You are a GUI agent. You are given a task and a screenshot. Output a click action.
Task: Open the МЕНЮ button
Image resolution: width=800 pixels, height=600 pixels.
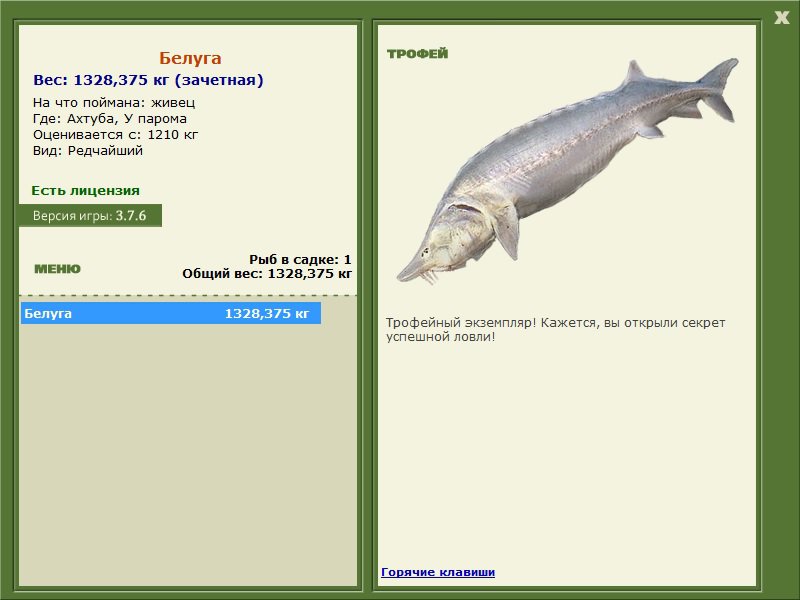coord(57,269)
